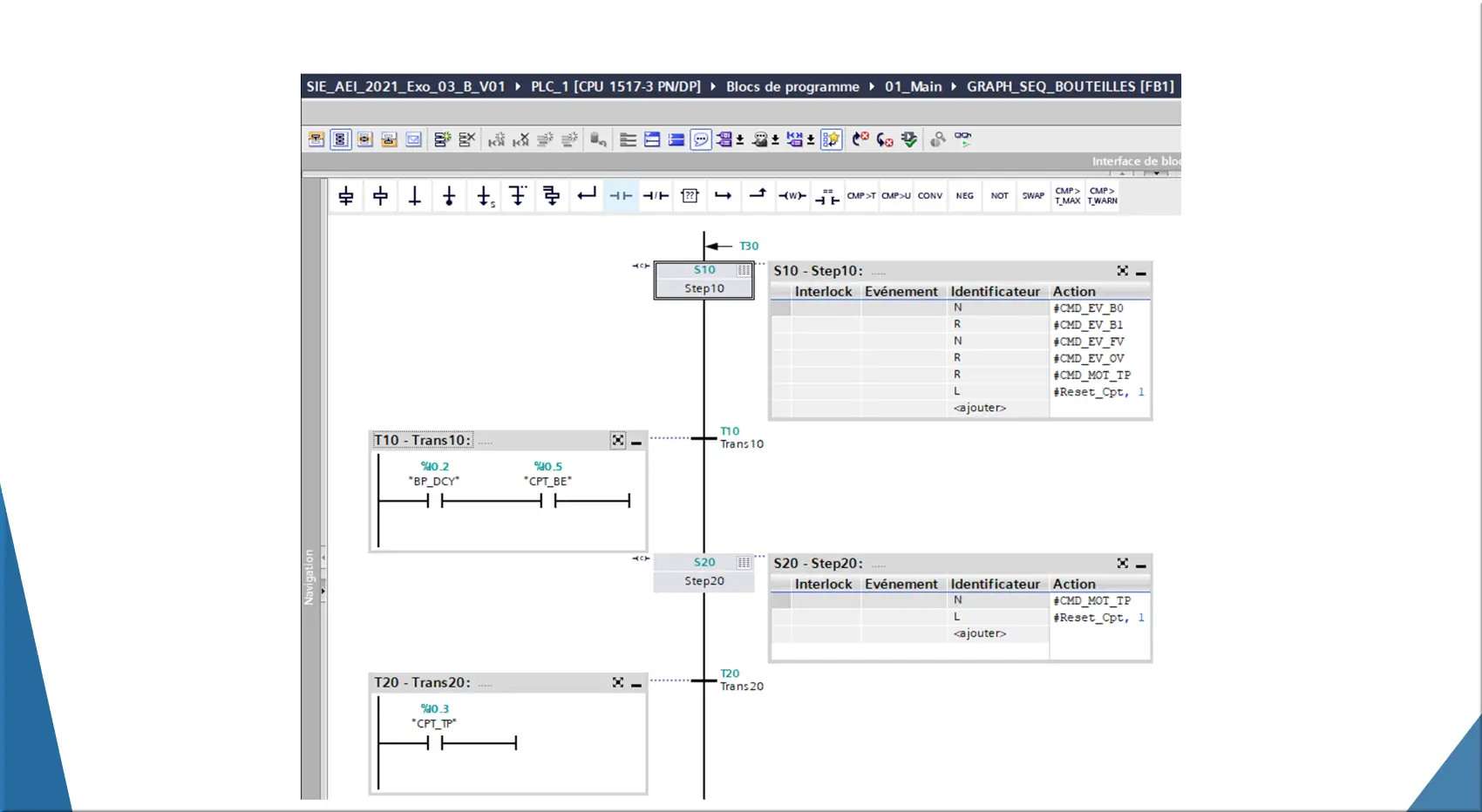Collapse the T20 - Trans20 panel
1482x812 pixels.
point(636,685)
